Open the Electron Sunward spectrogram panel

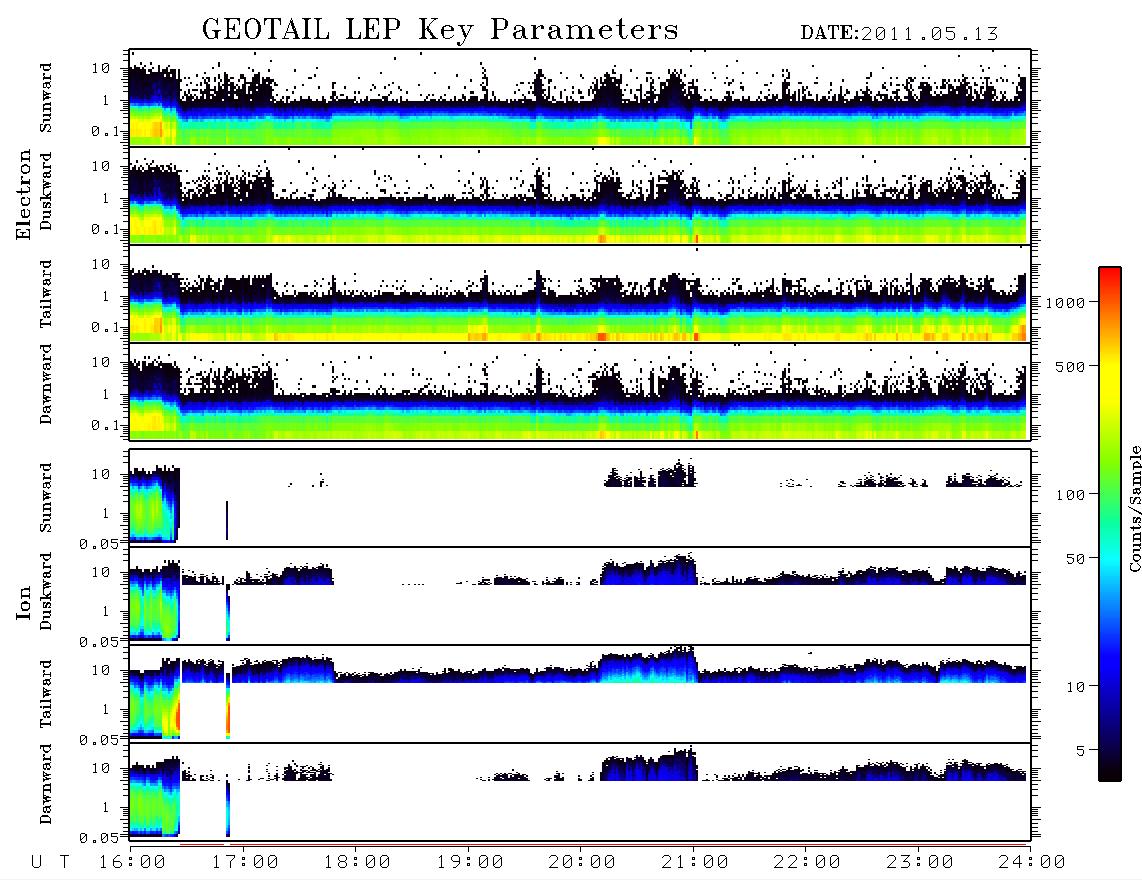click(x=580, y=98)
